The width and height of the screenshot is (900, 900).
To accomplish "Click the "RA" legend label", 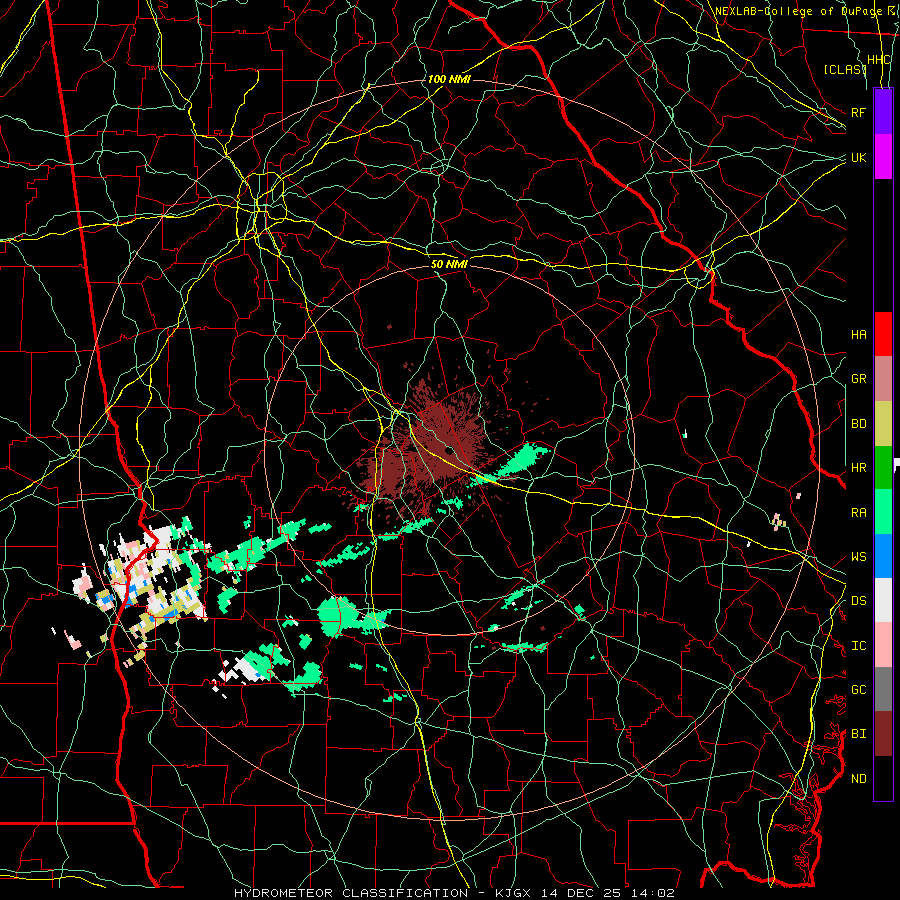I will point(858,513).
